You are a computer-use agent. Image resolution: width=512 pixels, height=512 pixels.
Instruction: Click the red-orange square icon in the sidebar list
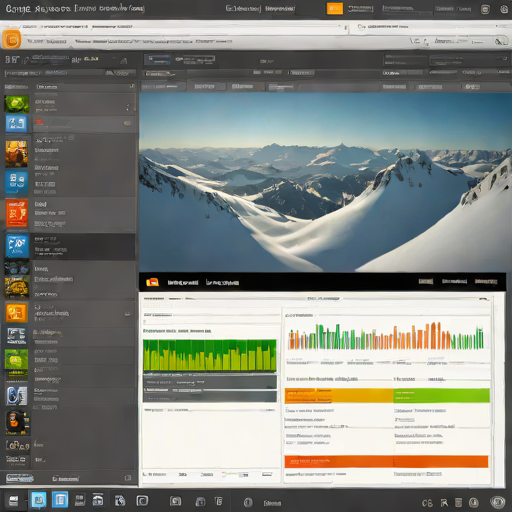16,213
